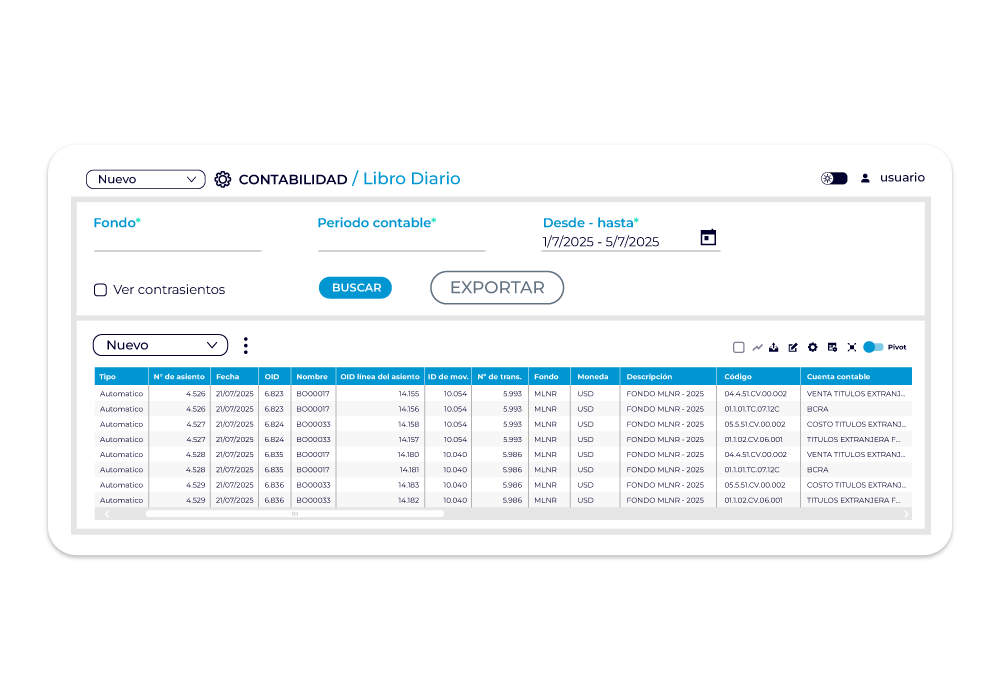Click the Fondo input field
1000x700 pixels.
pyautogui.click(x=177, y=241)
